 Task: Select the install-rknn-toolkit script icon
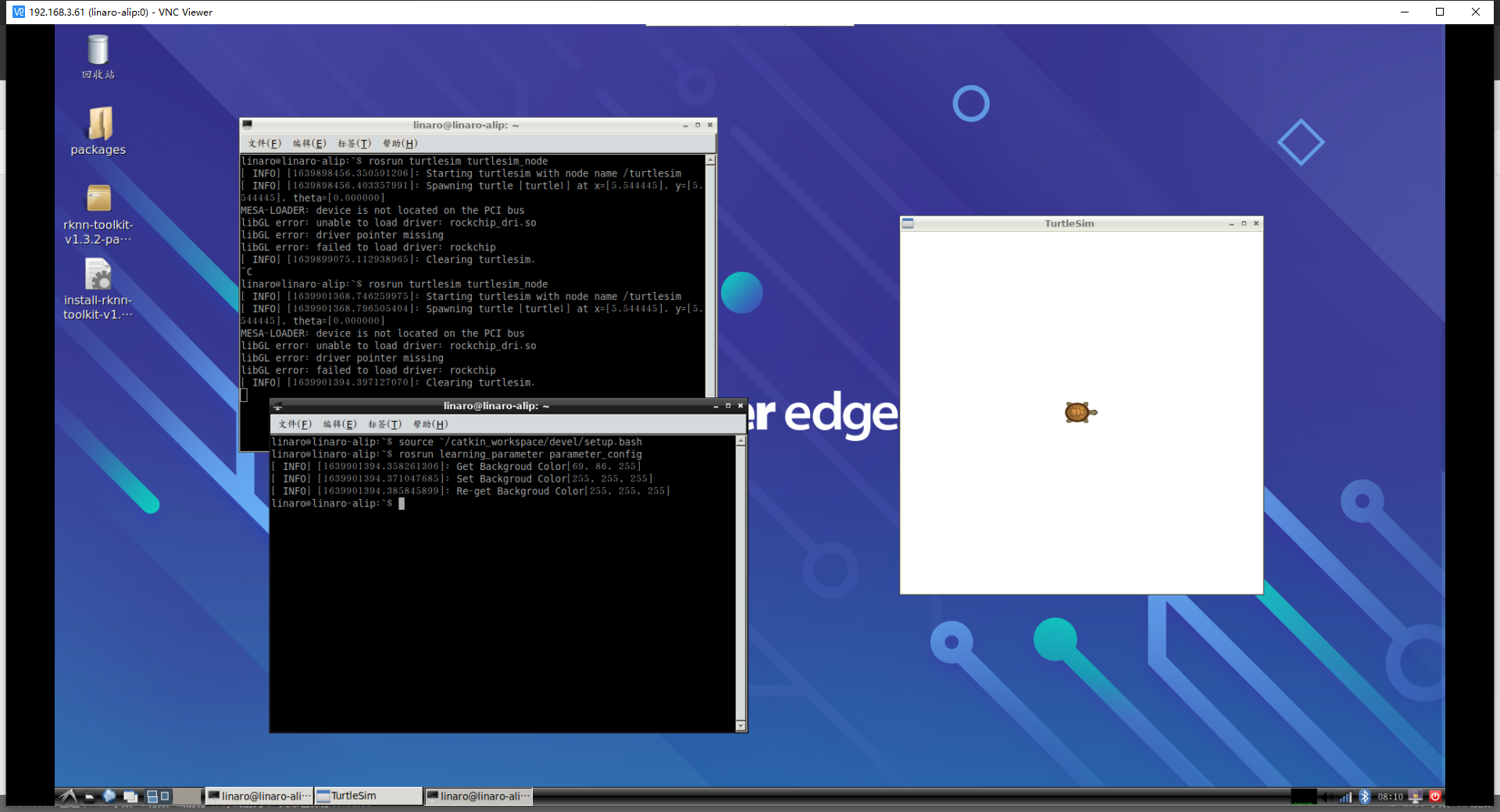point(98,290)
